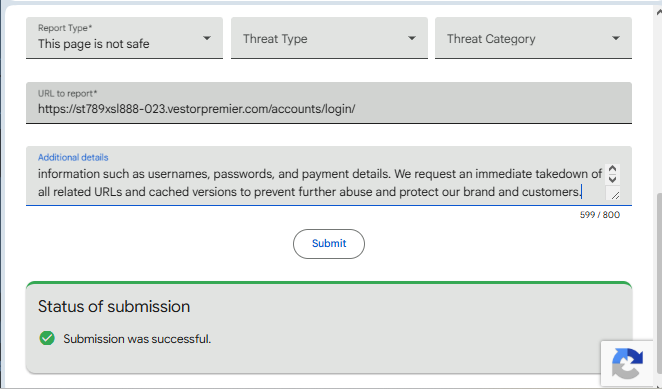Select the Threat Category label text
Screen dimensions: 662x389
pos(491,39)
